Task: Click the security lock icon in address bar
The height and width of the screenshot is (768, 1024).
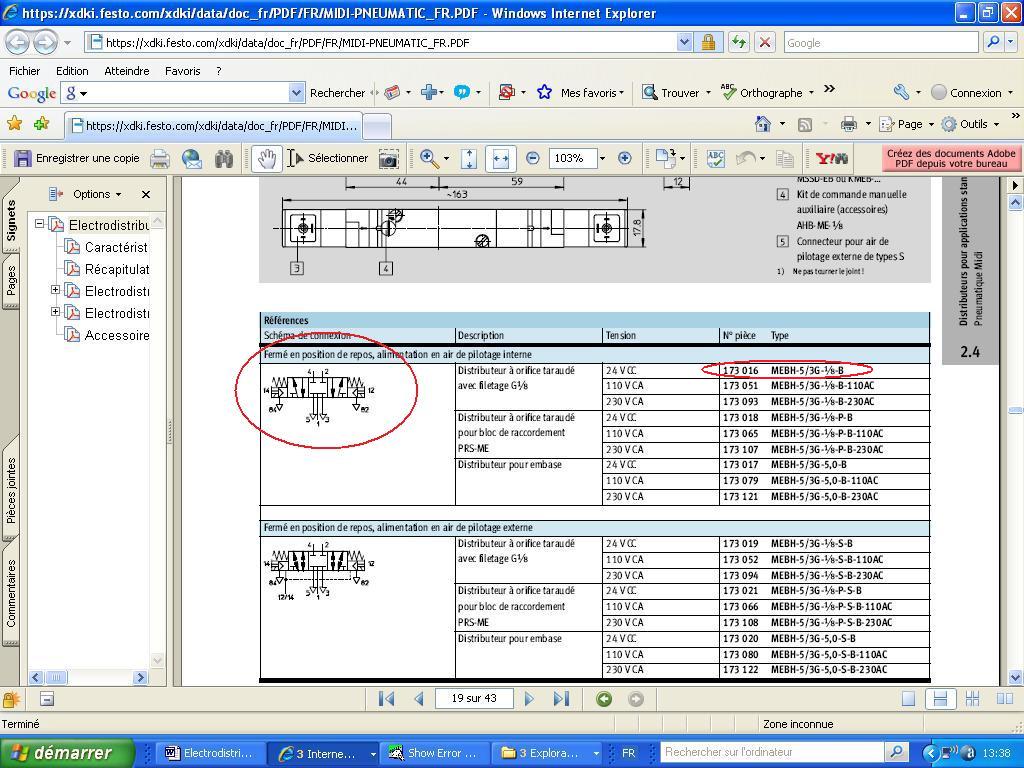Action: coord(708,42)
